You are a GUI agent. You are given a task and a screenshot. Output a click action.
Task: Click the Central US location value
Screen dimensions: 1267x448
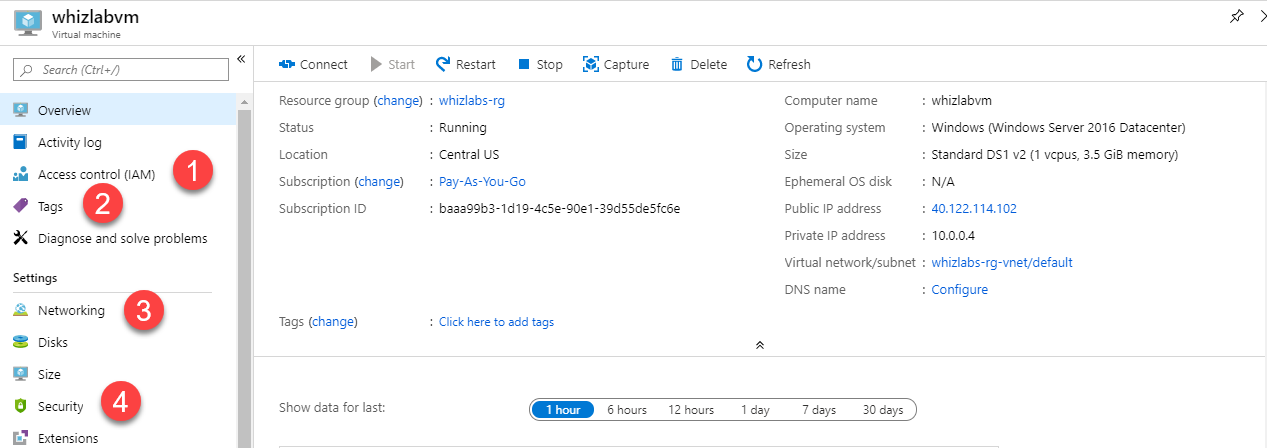click(469, 154)
